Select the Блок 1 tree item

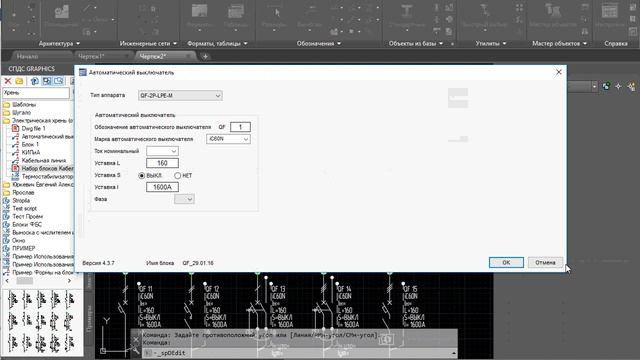[30, 144]
